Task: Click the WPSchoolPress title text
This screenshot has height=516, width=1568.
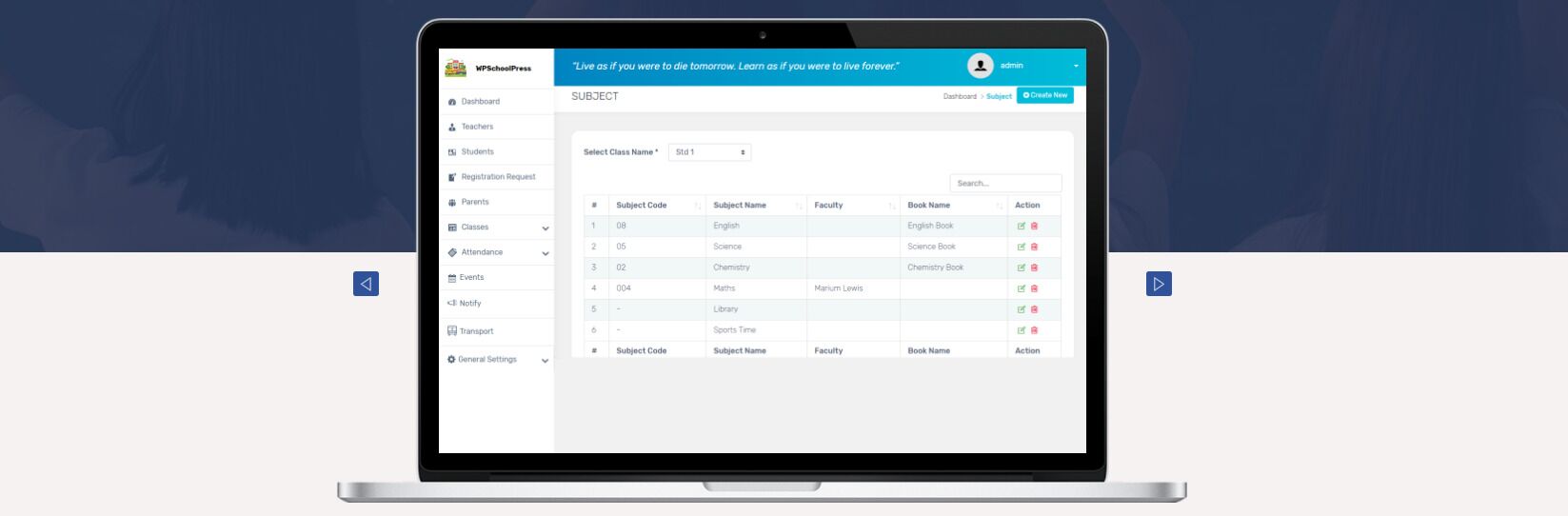Action: 504,69
